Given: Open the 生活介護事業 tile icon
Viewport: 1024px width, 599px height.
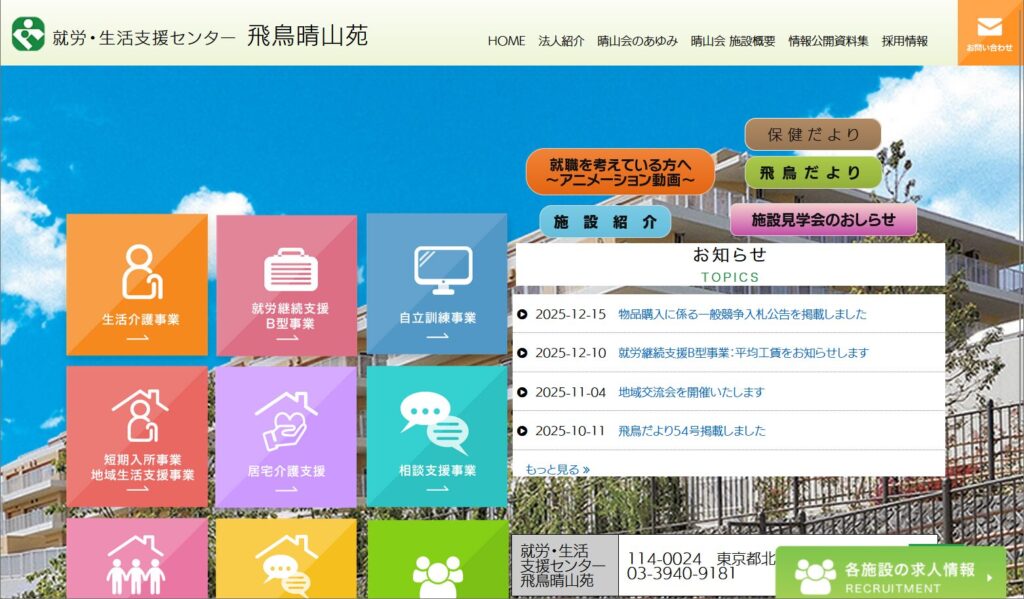Looking at the screenshot, I should 137,271.
